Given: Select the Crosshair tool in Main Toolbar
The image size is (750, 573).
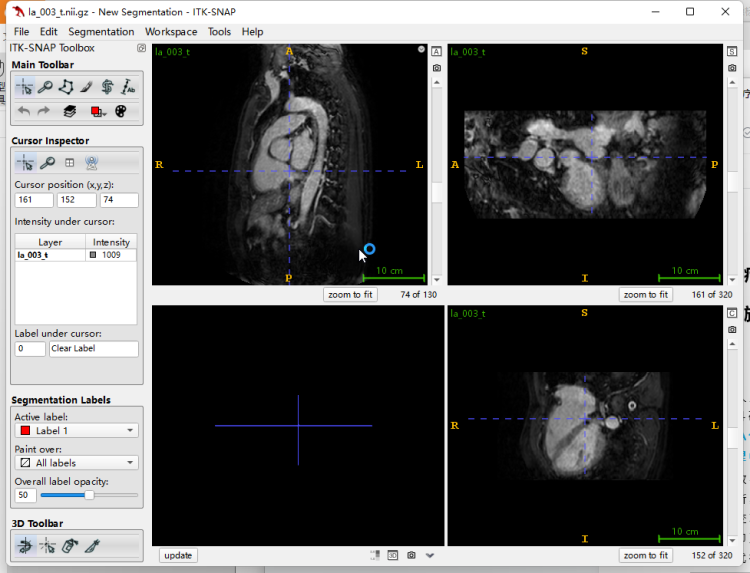Looking at the screenshot, I should [x=24, y=87].
